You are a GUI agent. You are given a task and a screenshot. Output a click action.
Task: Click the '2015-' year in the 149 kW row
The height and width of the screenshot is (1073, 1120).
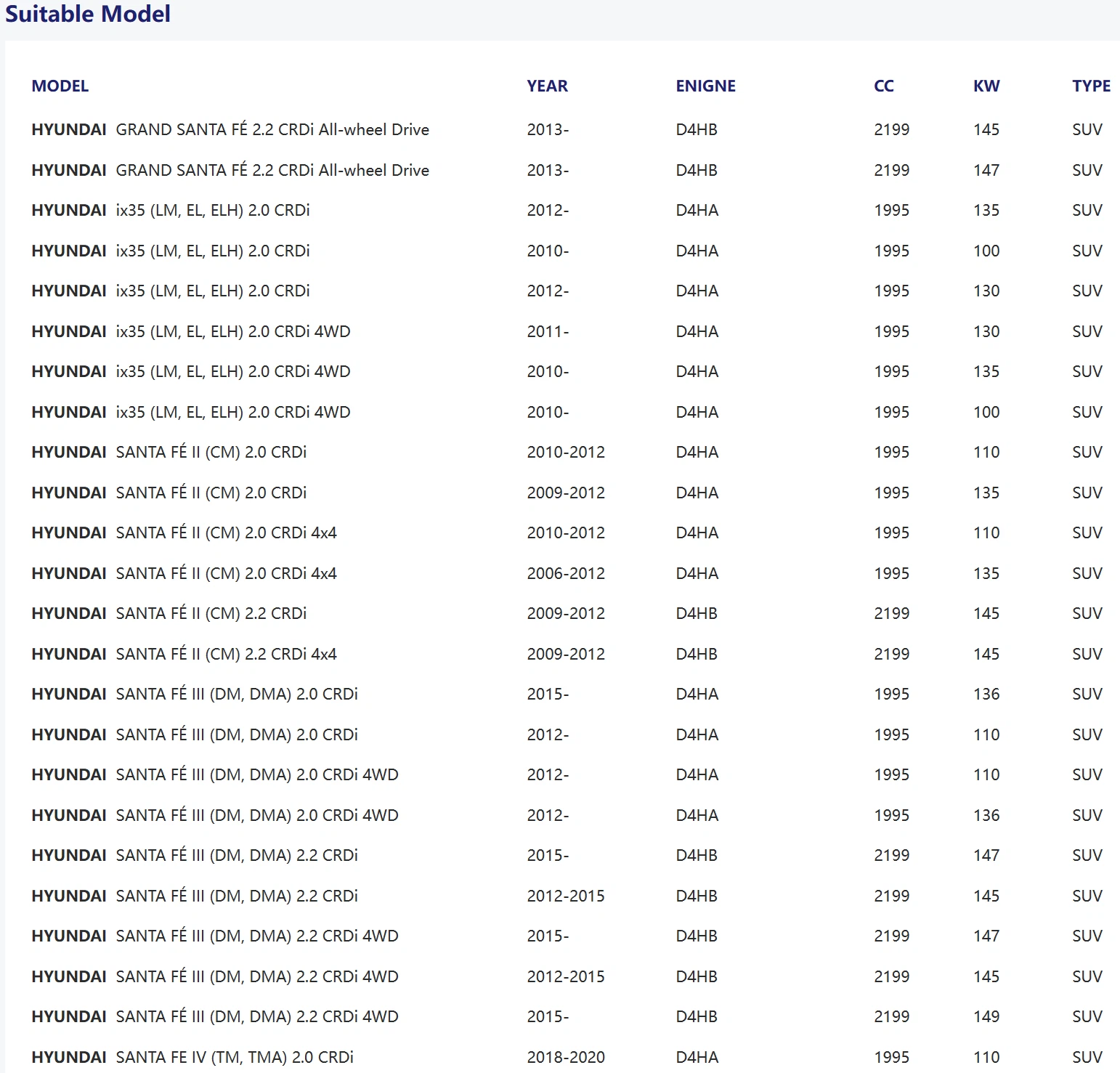pyautogui.click(x=548, y=1016)
